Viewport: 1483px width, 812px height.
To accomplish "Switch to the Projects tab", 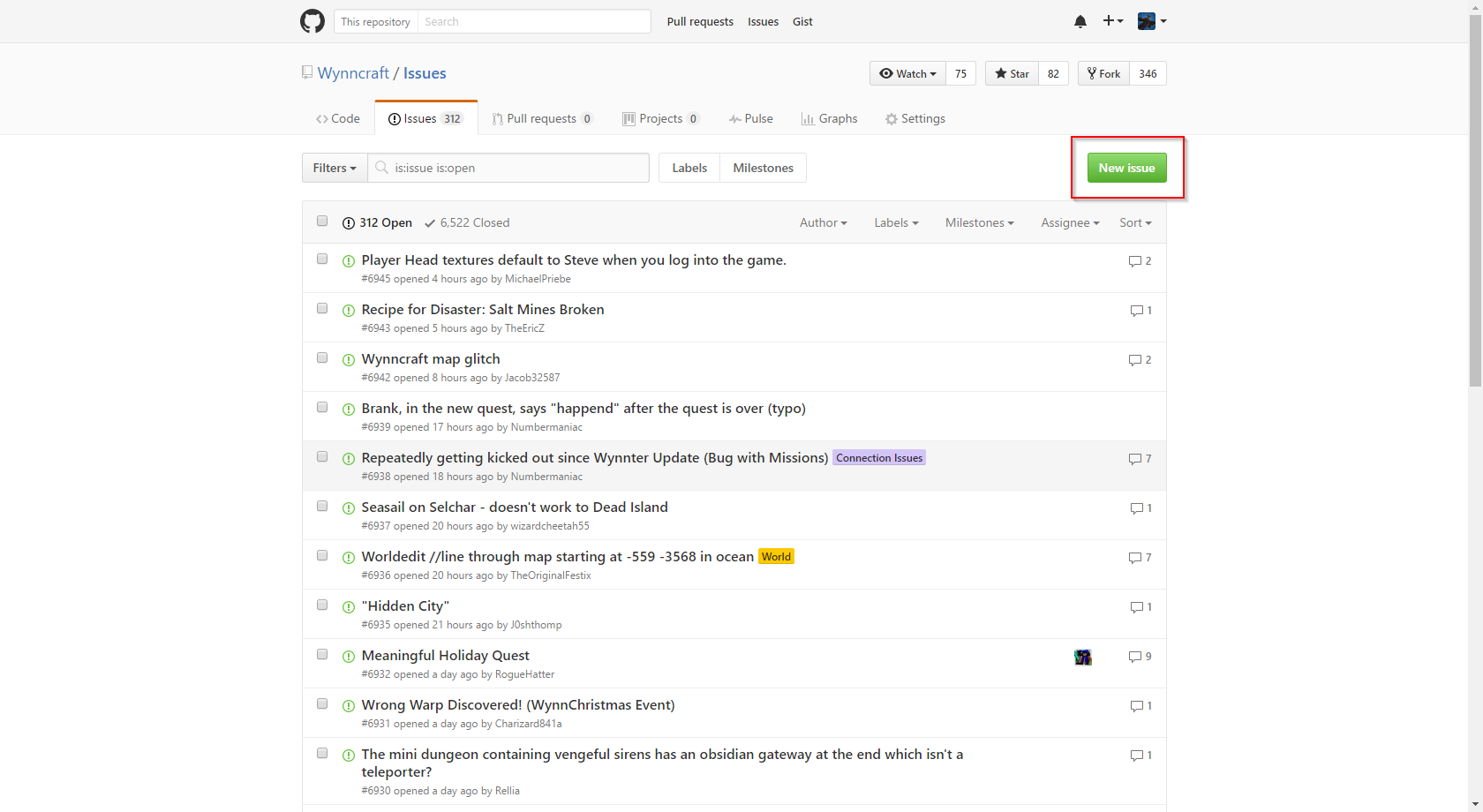I will coord(660,118).
